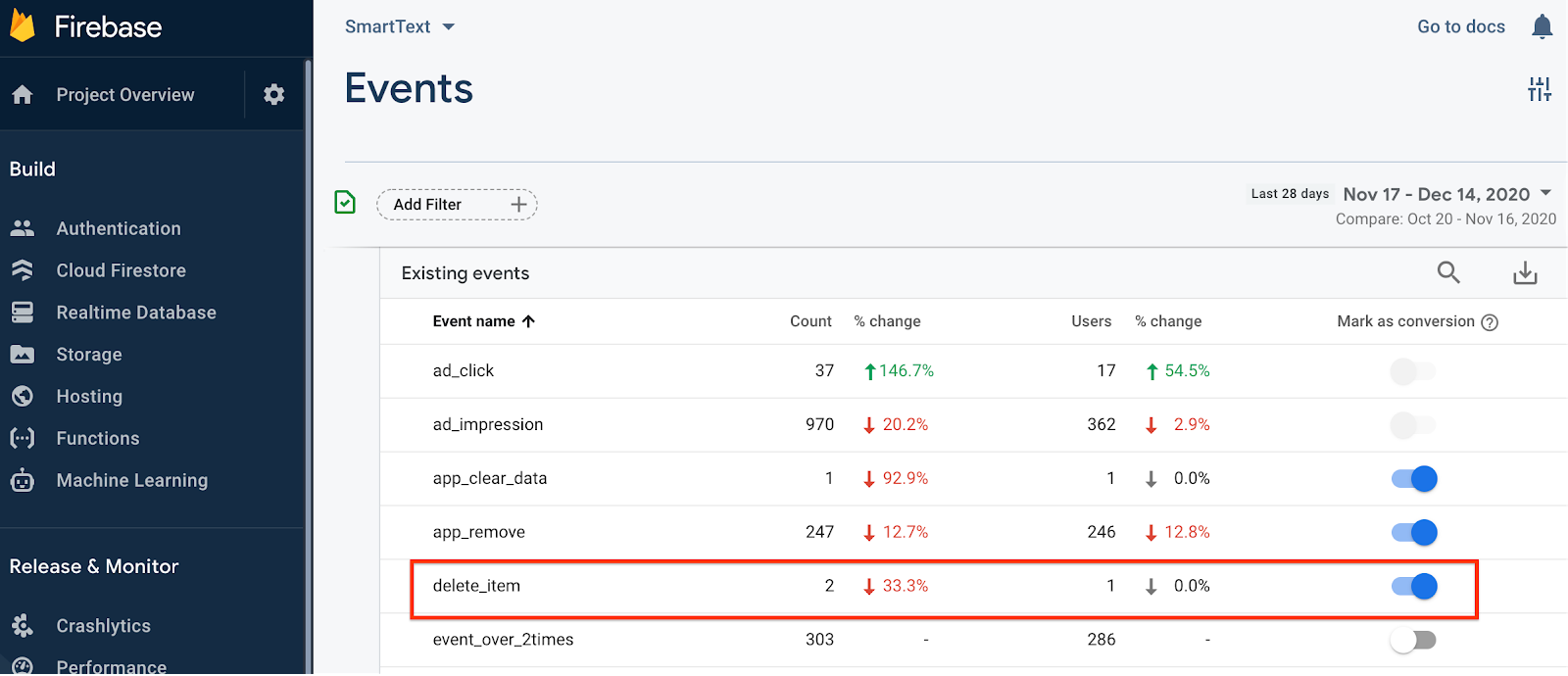Open the SmartText project dropdown
1568x676 pixels.
pos(400,26)
